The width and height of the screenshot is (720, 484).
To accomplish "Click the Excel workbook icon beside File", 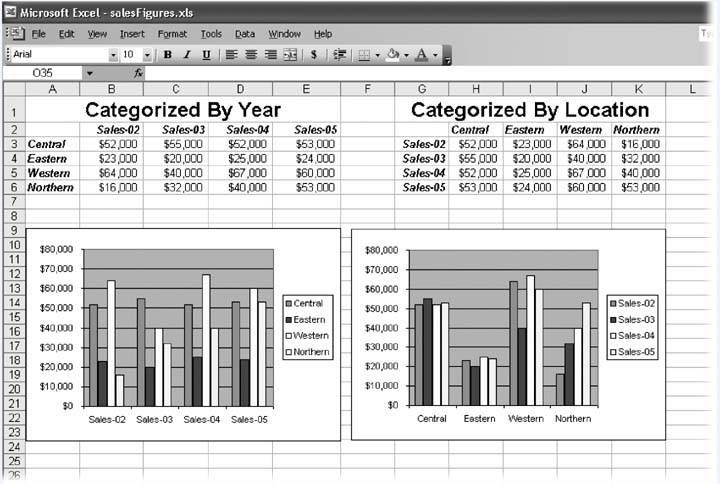I will (16, 34).
